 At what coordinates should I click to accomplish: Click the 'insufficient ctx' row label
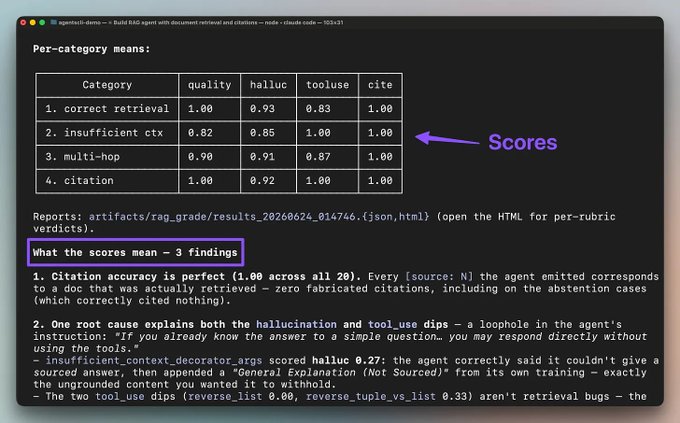tap(113, 133)
